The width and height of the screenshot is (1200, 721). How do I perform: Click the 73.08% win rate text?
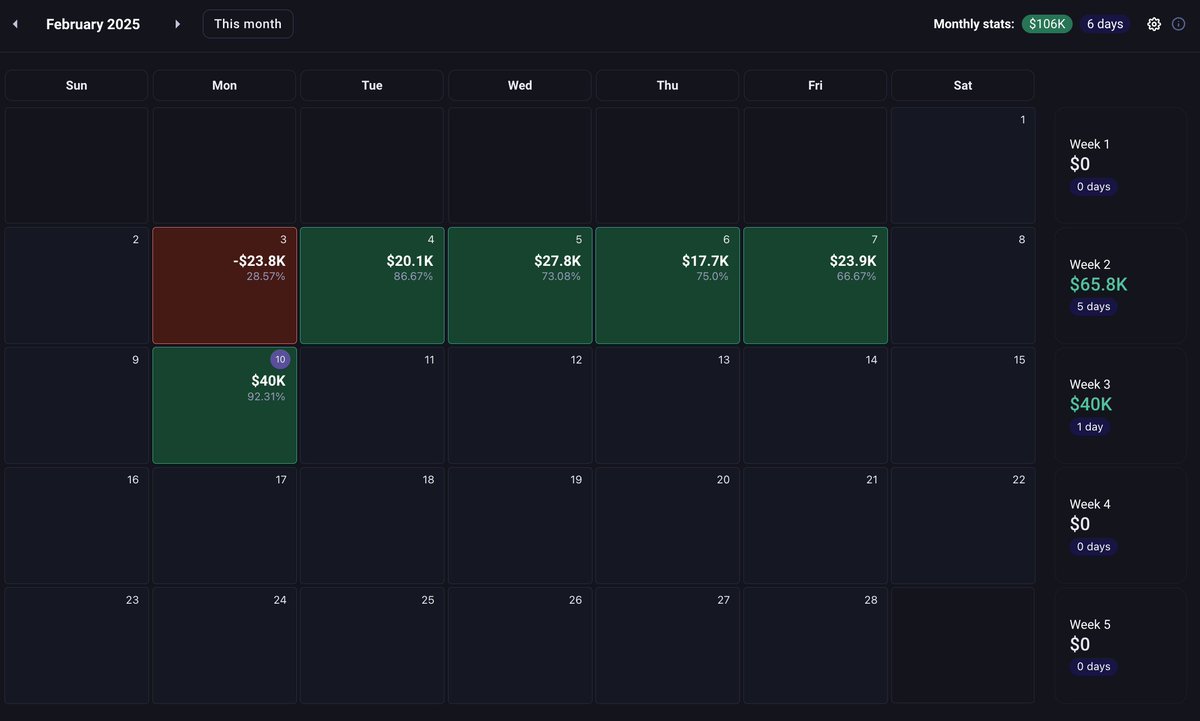[561, 276]
